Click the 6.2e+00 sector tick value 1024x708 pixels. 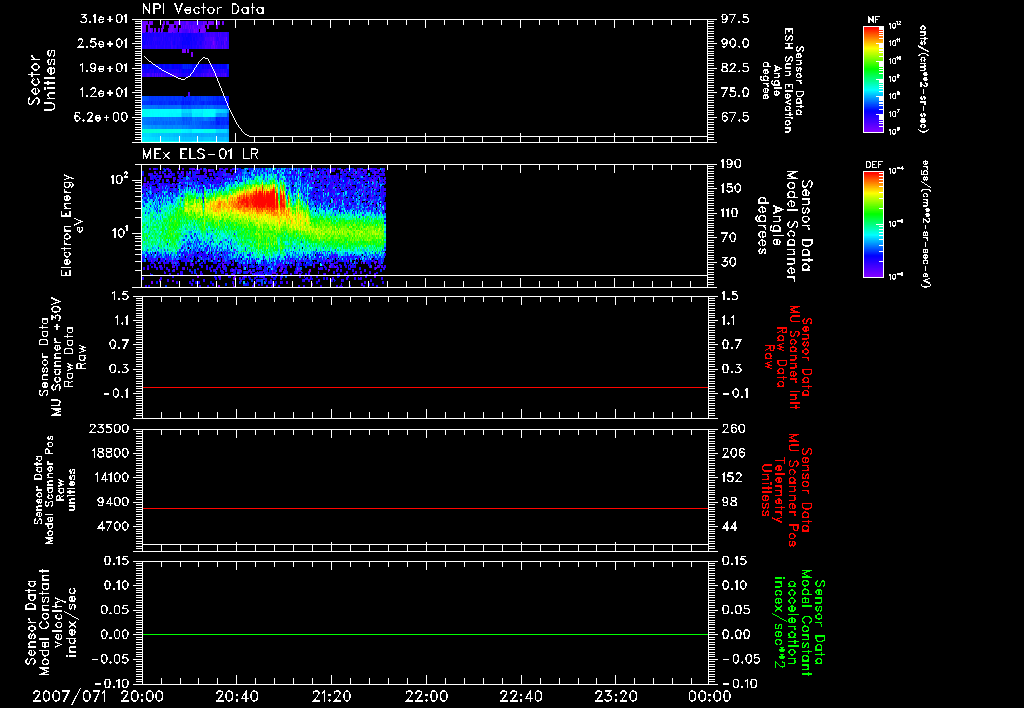click(103, 117)
